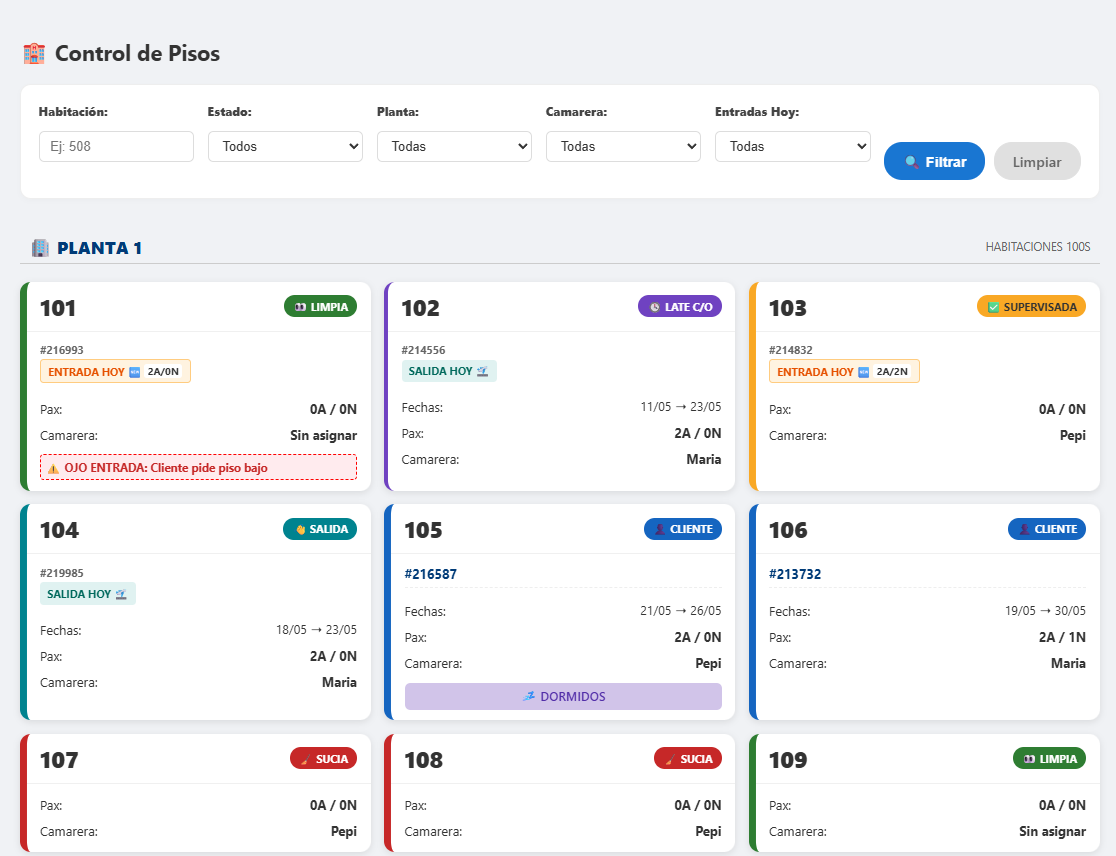Open reservation link #216587 in room 105
This screenshot has width=1116, height=856.
pyautogui.click(x=431, y=574)
